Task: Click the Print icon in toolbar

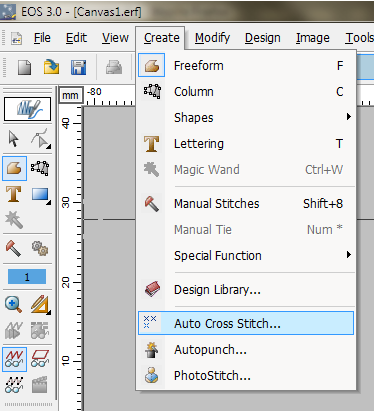Action: coord(114,67)
